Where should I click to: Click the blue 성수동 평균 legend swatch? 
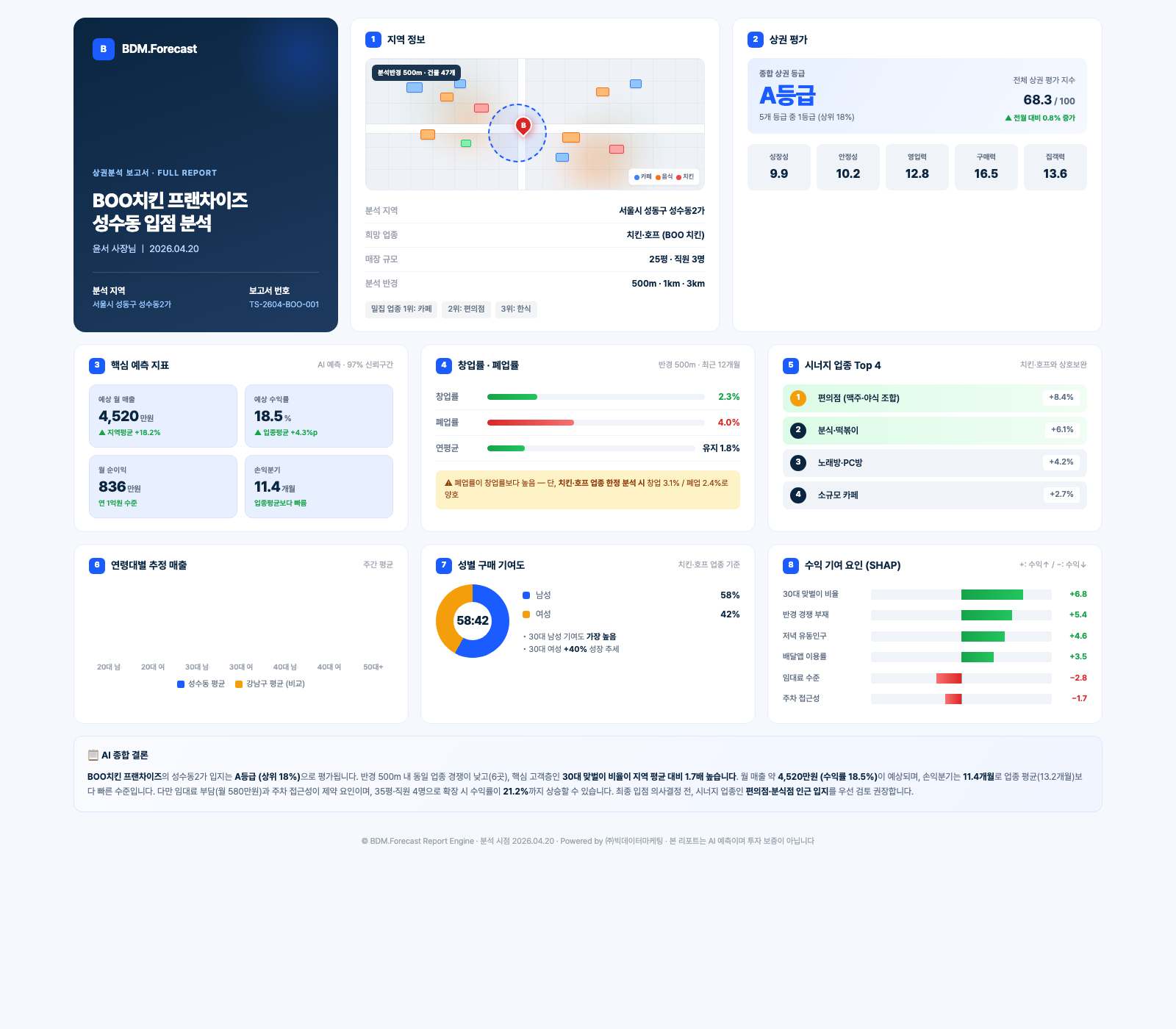[181, 684]
